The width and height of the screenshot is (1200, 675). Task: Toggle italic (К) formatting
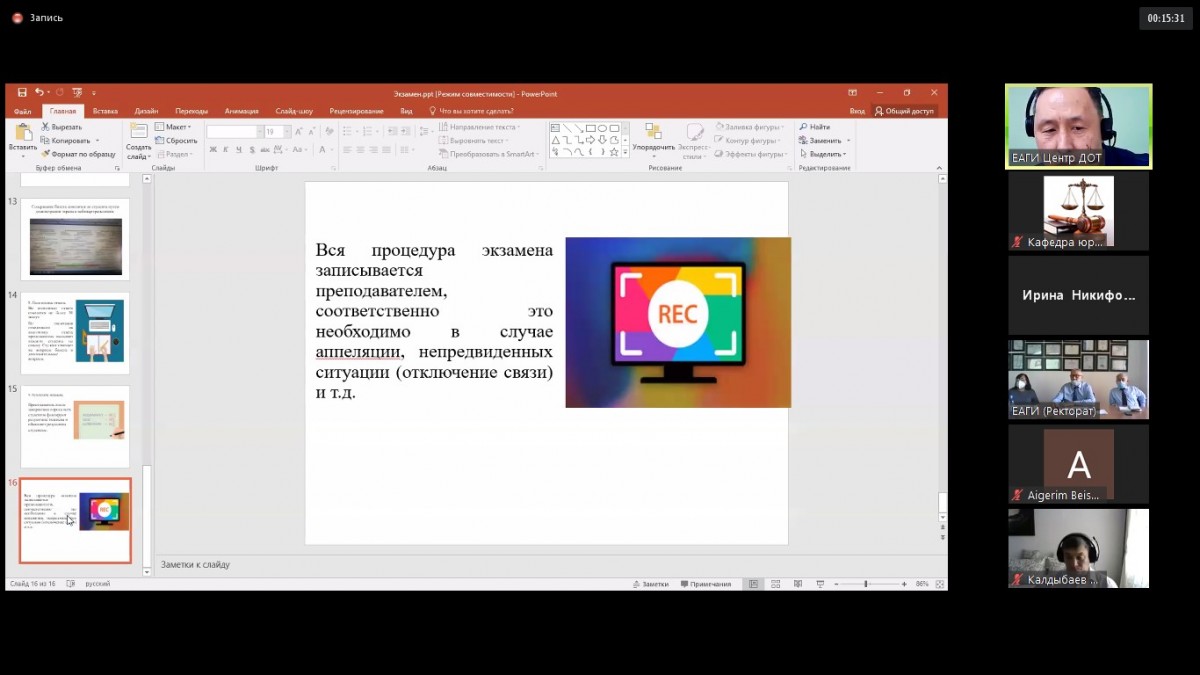pyautogui.click(x=226, y=150)
